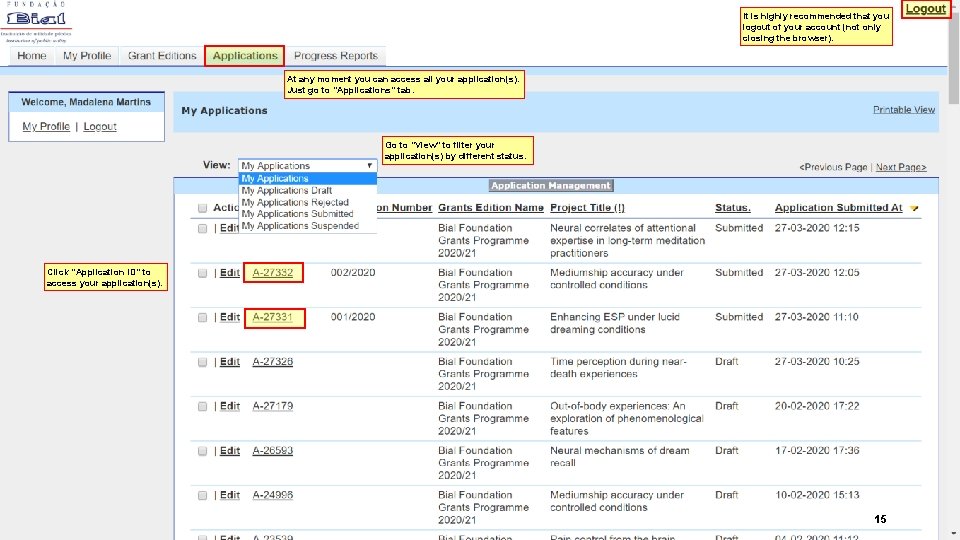Sort by Application Submitted At header
The image size is (960, 540).
838,208
